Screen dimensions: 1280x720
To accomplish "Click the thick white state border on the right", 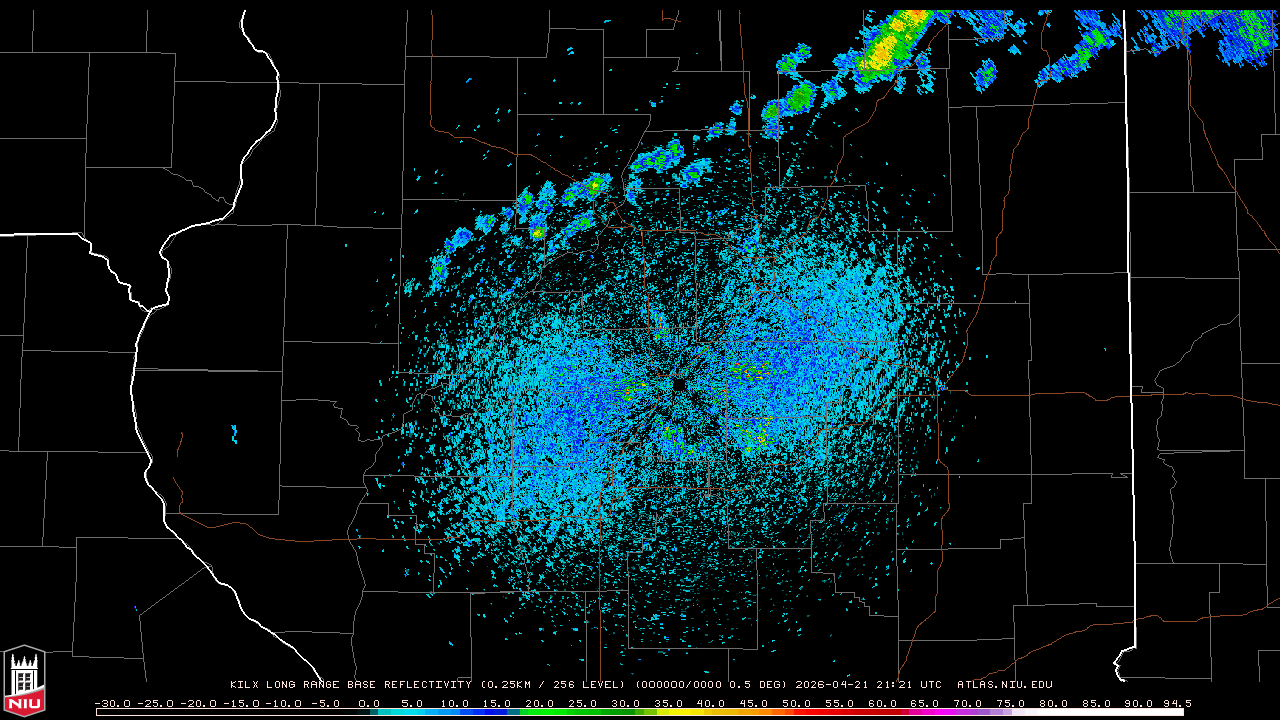I will click(1127, 300).
